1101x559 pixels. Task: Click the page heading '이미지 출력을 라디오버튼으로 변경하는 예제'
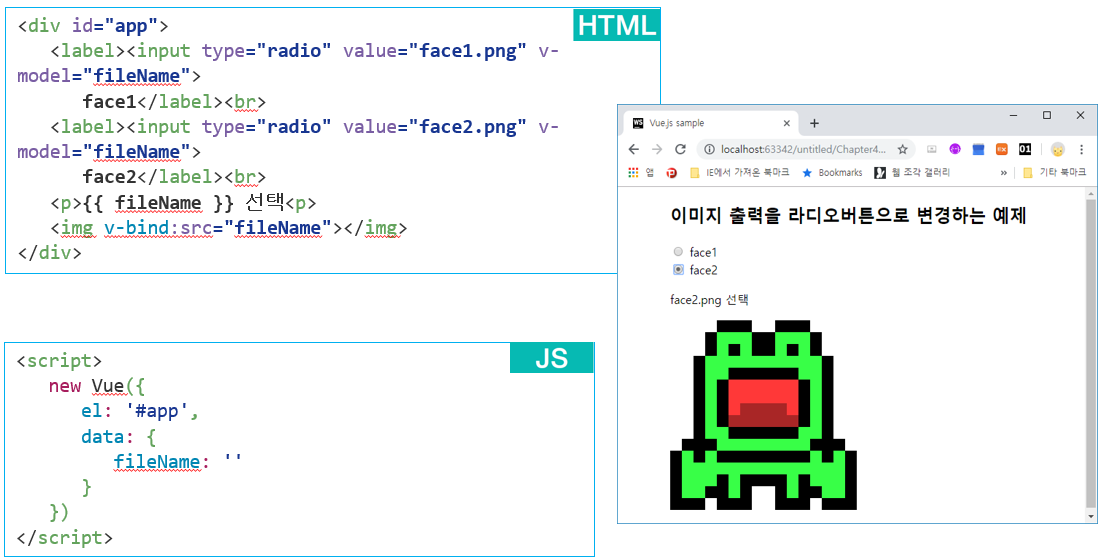[849, 216]
